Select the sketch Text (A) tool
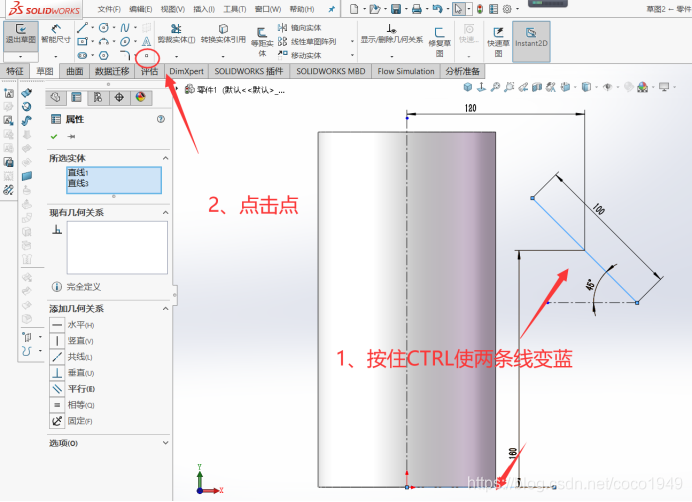 [147, 42]
